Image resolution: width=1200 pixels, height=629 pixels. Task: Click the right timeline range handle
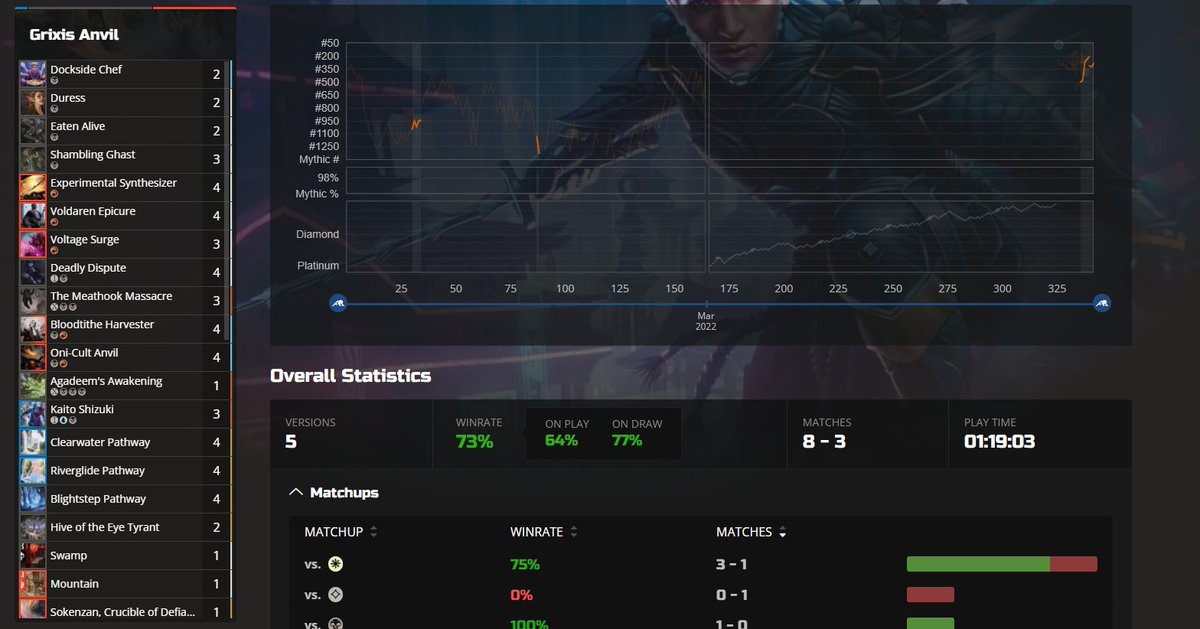[1101, 304]
